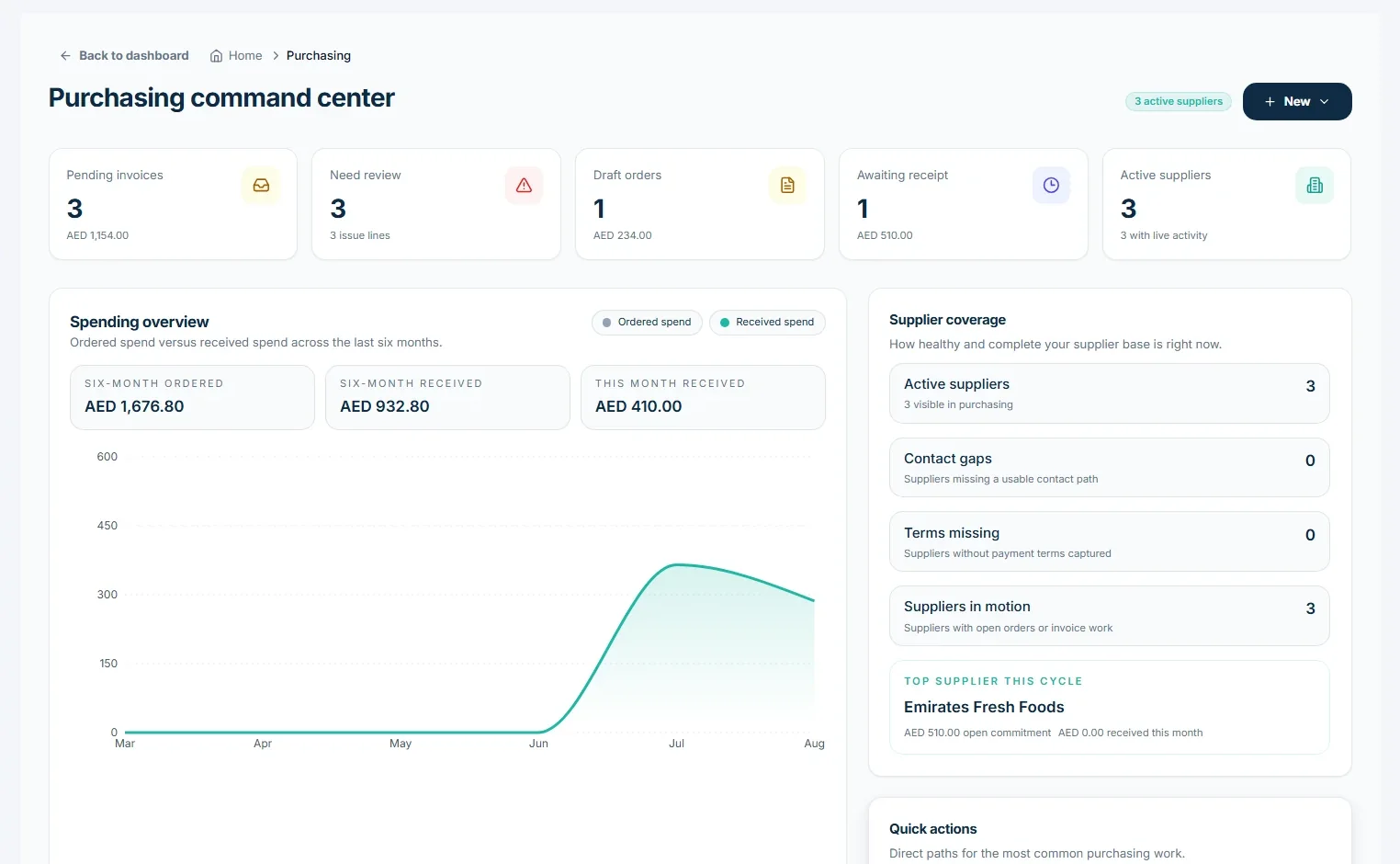
Task: Open the Awaiting receipt card
Action: pos(964,204)
